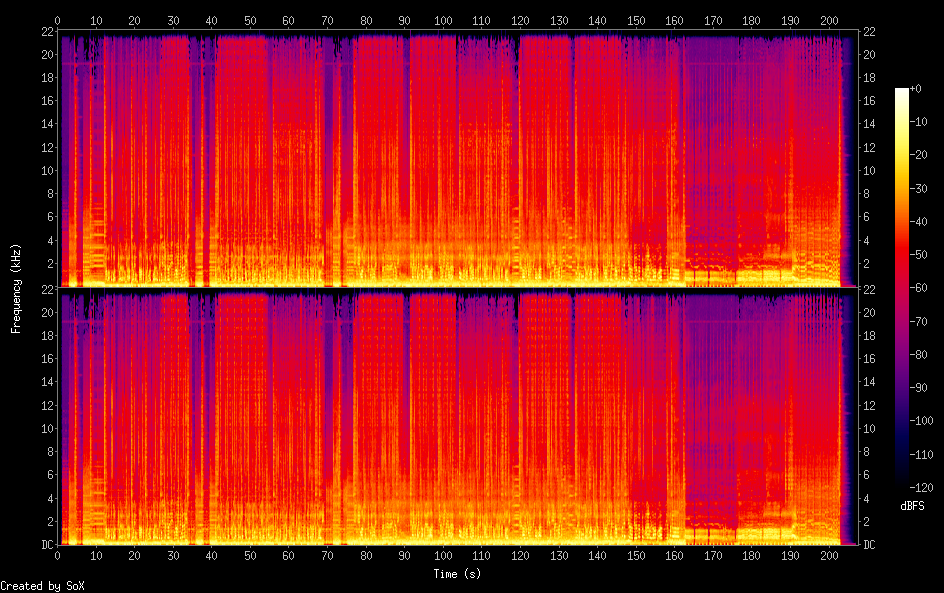Click '190' on the bottom time axis
Image resolution: width=944 pixels, height=593 pixels.
point(790,556)
